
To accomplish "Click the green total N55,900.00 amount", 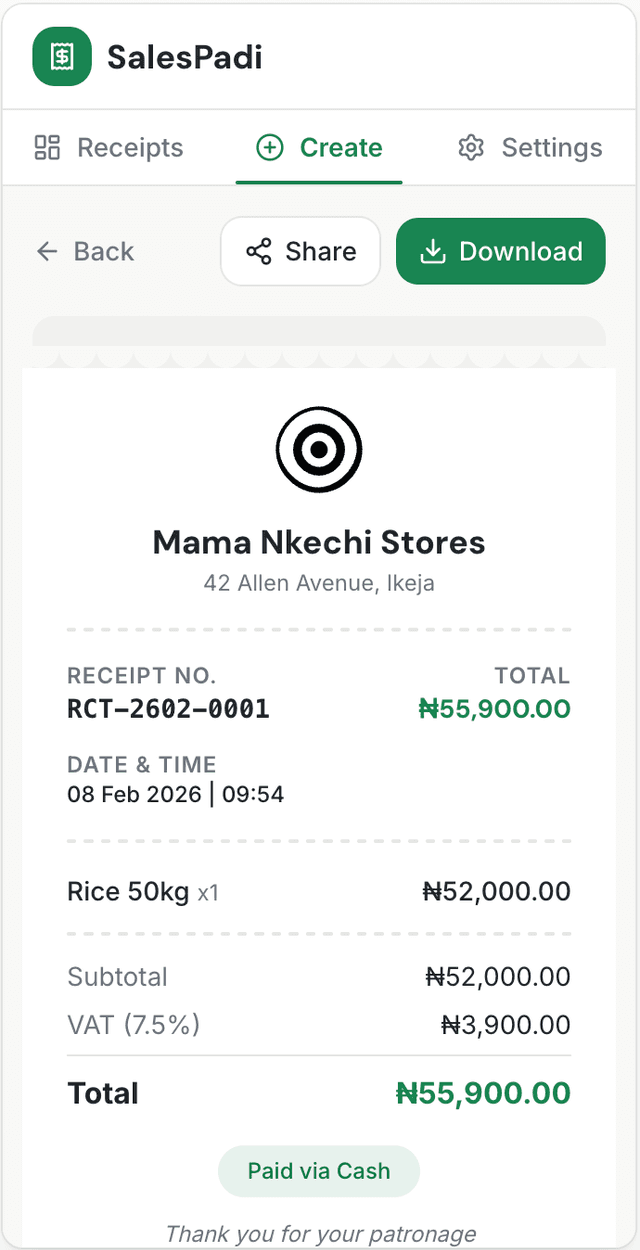I will (494, 709).
